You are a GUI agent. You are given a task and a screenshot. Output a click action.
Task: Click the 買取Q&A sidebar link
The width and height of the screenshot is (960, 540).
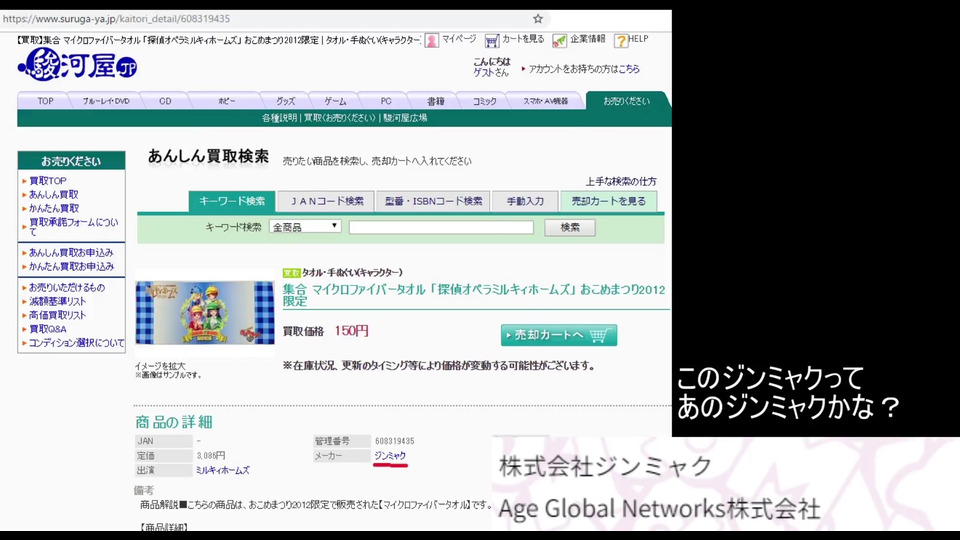click(48, 329)
